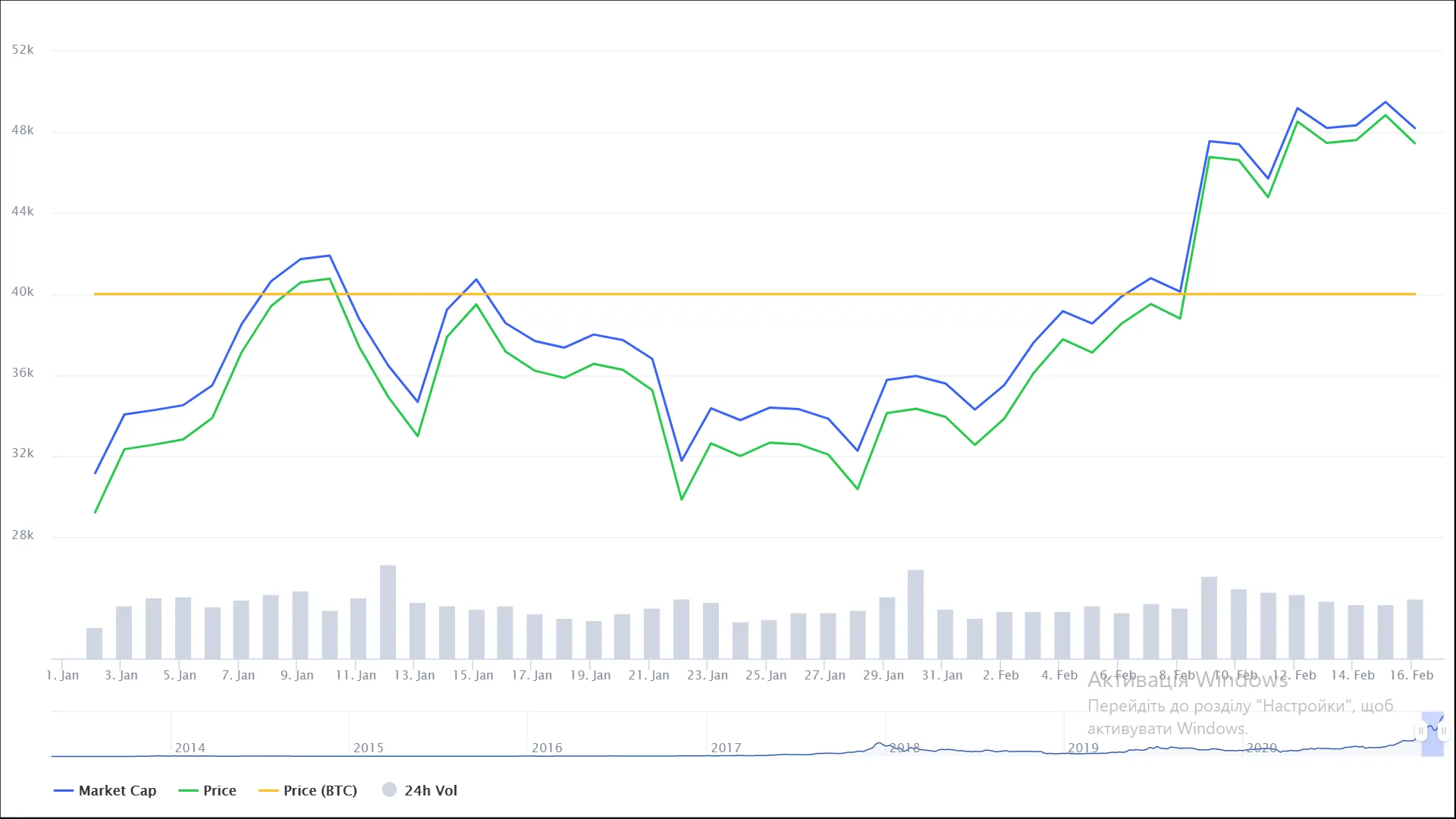Click the 19. Jan x-axis label
The image size is (1456, 819).
point(590,675)
